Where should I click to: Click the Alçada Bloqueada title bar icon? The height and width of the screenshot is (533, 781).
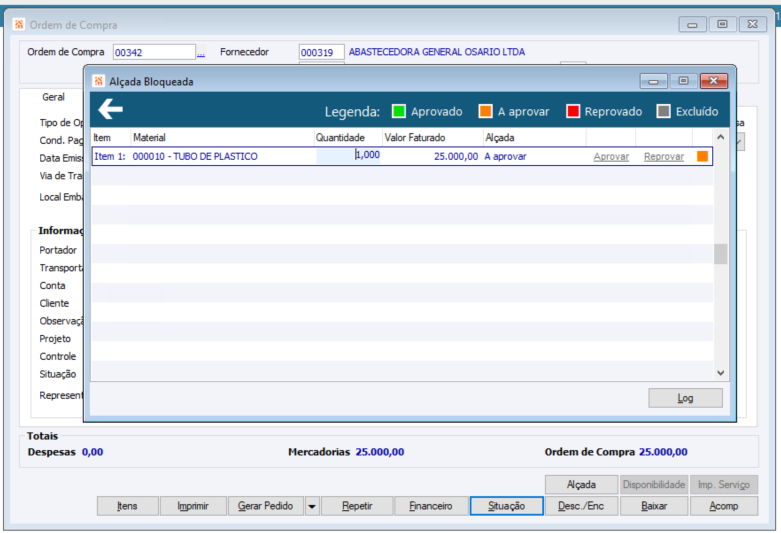pos(99,81)
